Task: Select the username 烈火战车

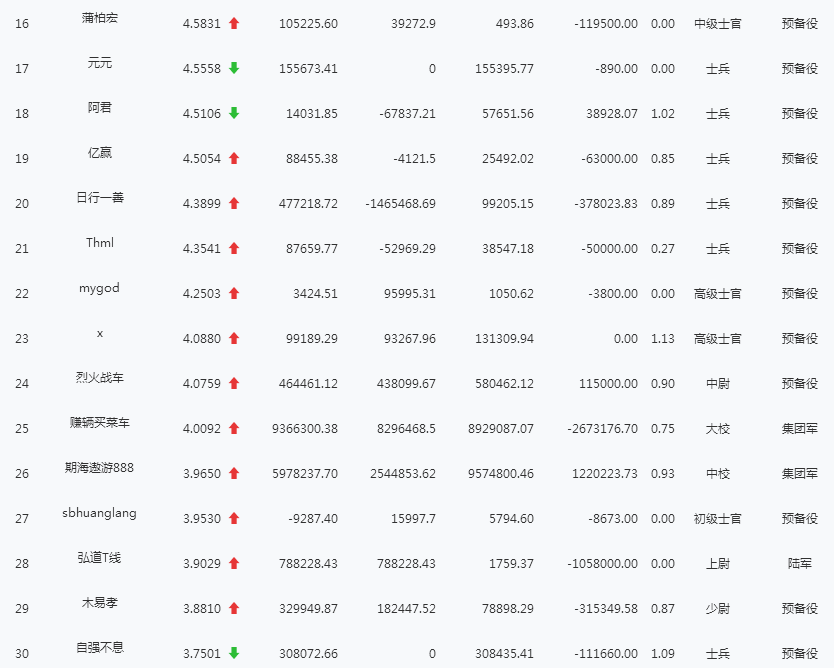Action: [x=99, y=378]
